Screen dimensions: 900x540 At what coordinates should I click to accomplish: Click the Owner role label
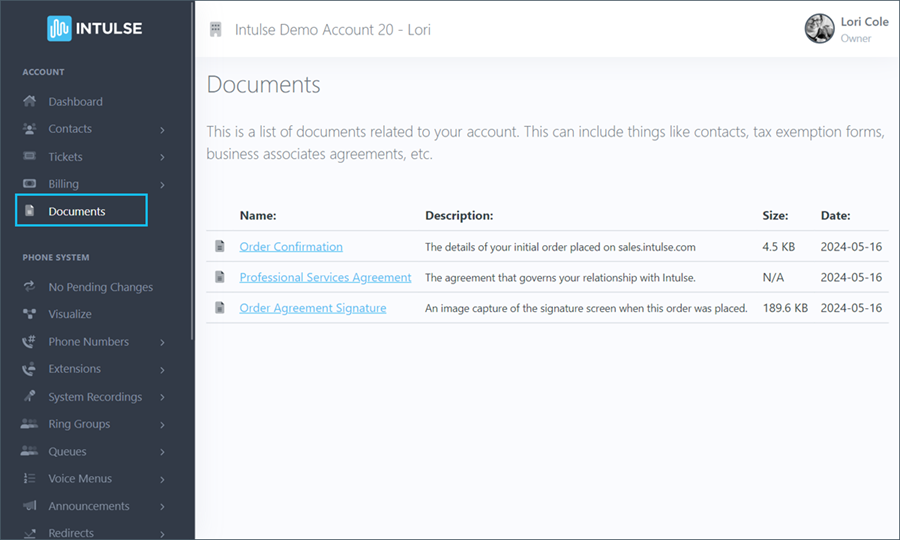[x=856, y=38]
